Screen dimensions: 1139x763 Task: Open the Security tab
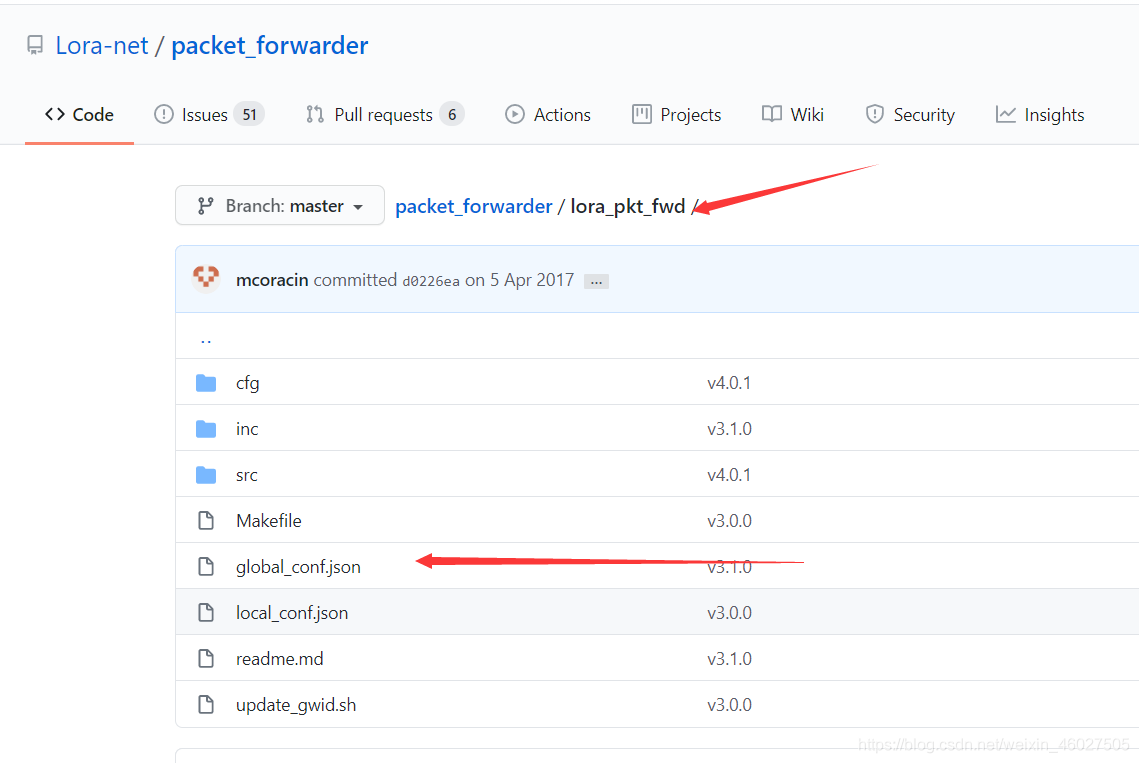(x=910, y=115)
